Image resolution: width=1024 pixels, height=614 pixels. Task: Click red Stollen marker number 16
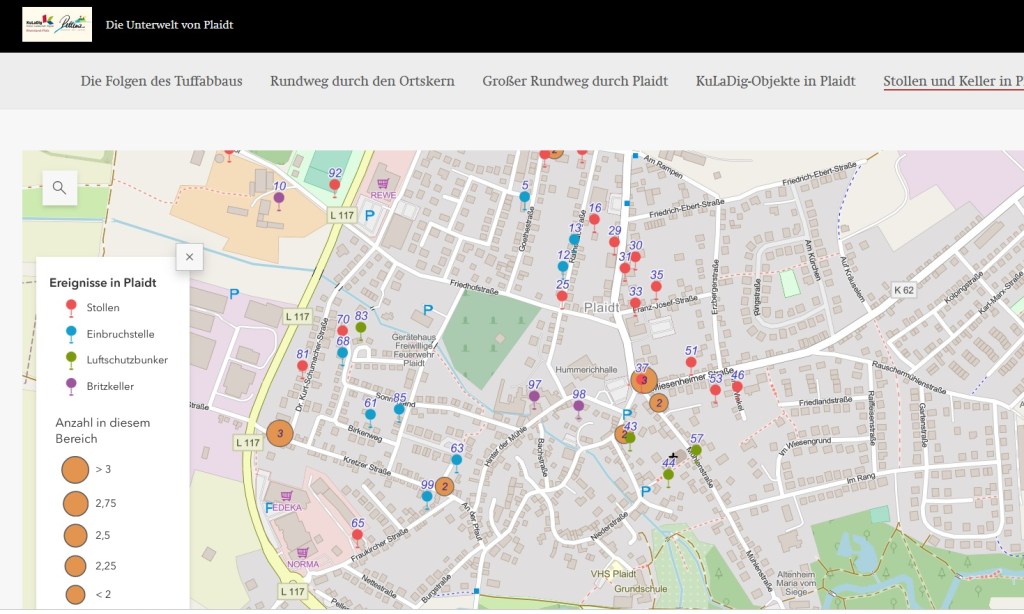594,220
